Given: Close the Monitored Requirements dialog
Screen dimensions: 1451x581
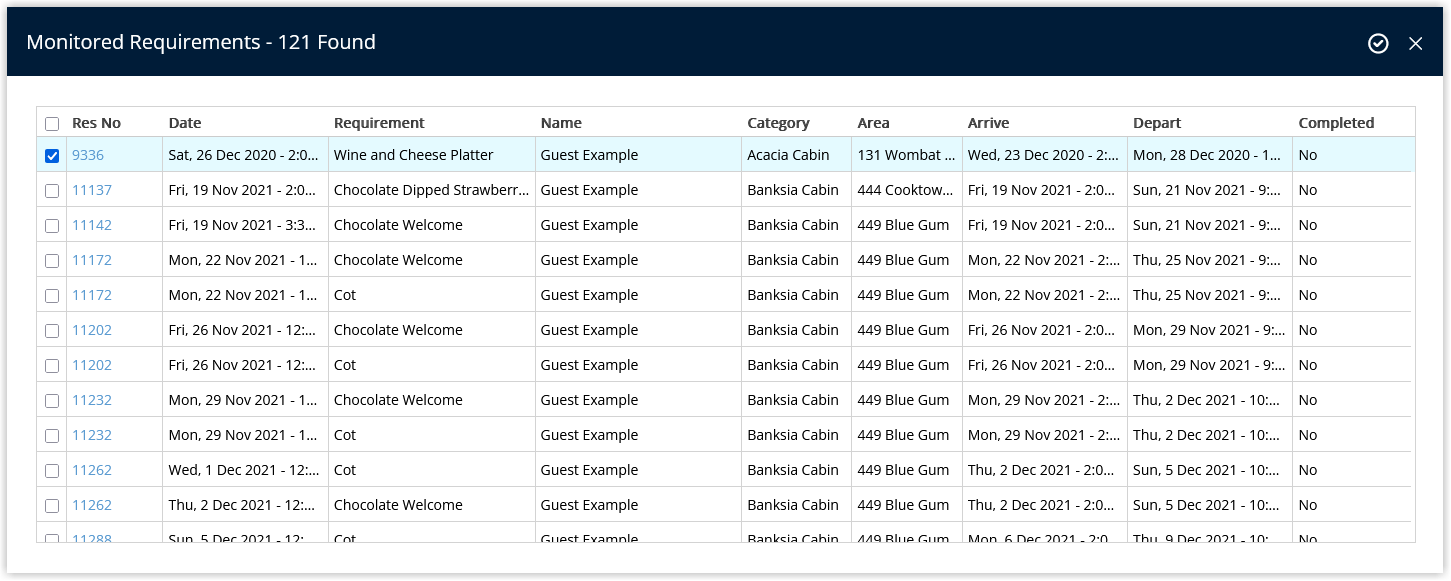Looking at the screenshot, I should point(1415,43).
